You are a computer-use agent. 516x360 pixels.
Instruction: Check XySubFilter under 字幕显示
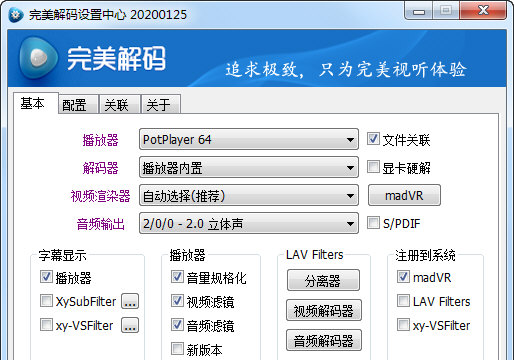(x=46, y=301)
